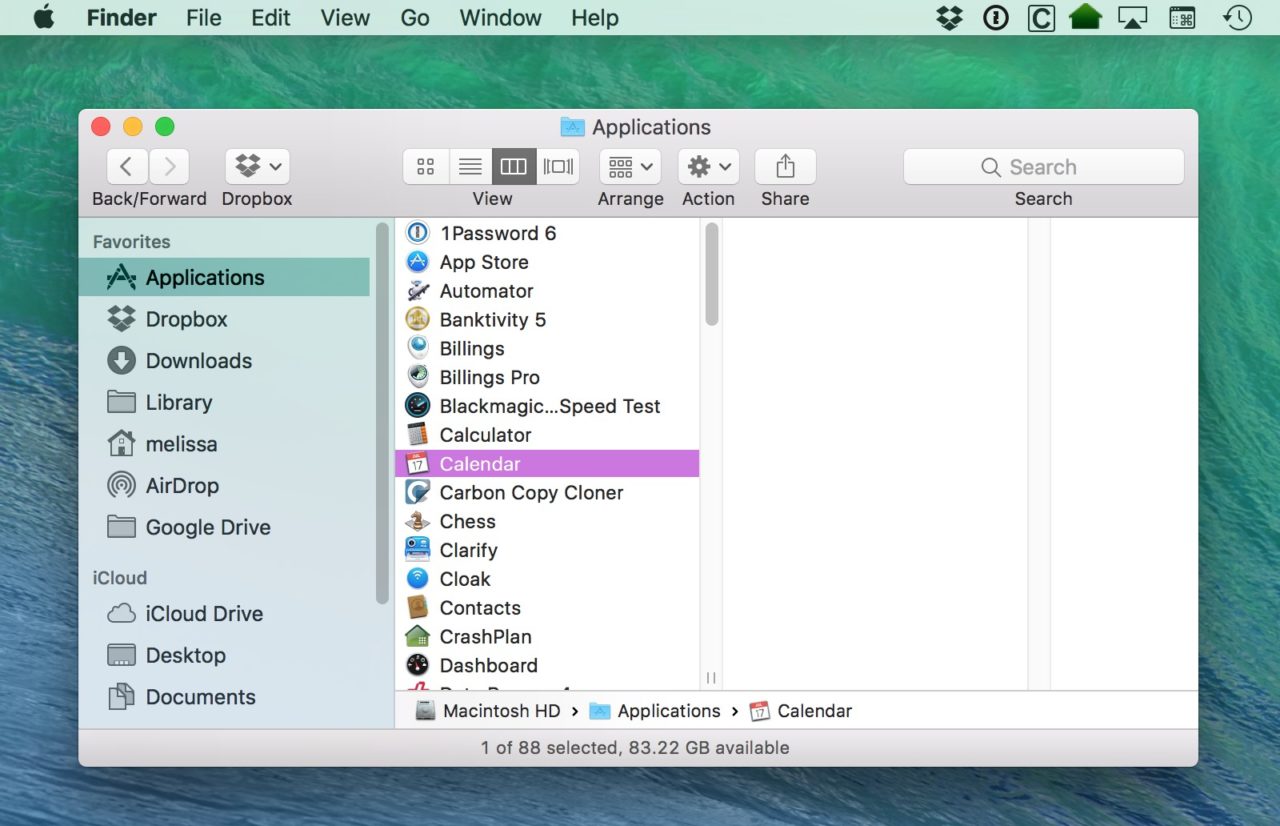Click the Contacts app icon

click(417, 608)
